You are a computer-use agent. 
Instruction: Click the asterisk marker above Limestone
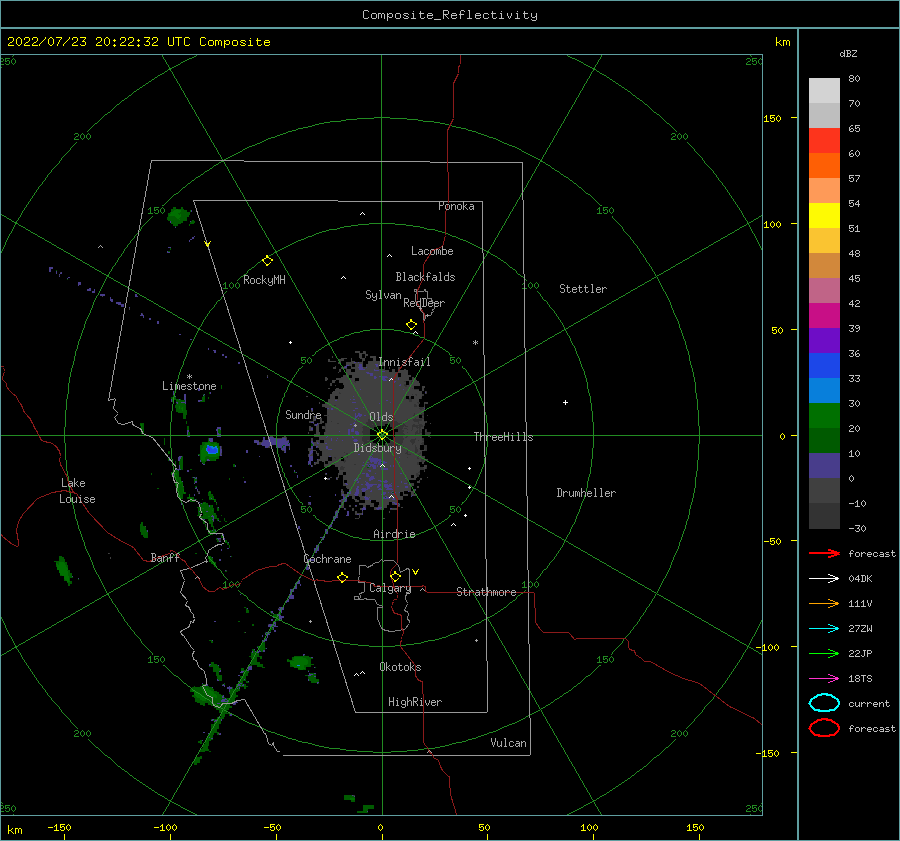(189, 377)
